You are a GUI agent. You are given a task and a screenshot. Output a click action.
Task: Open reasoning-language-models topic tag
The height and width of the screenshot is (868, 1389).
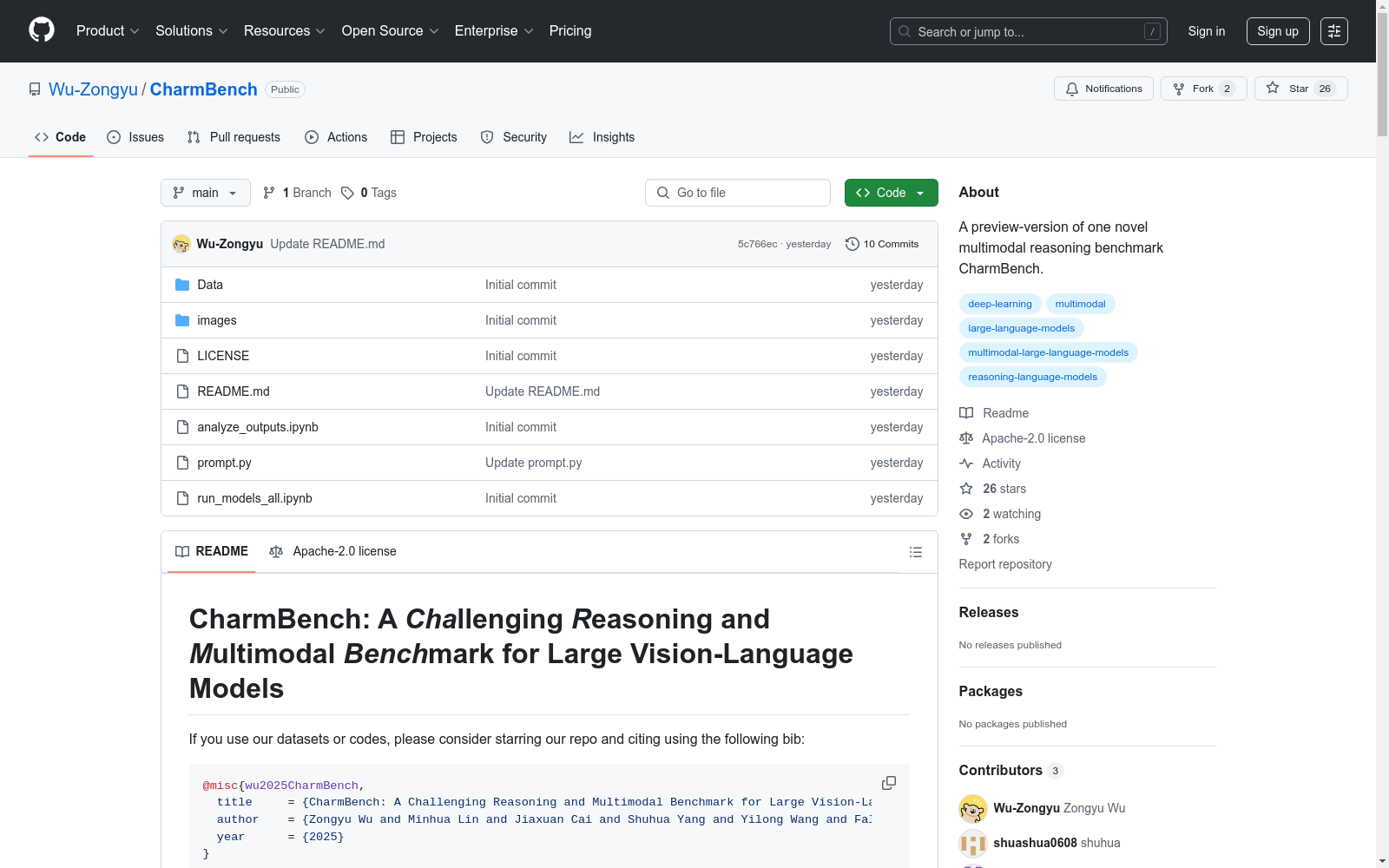click(x=1033, y=377)
